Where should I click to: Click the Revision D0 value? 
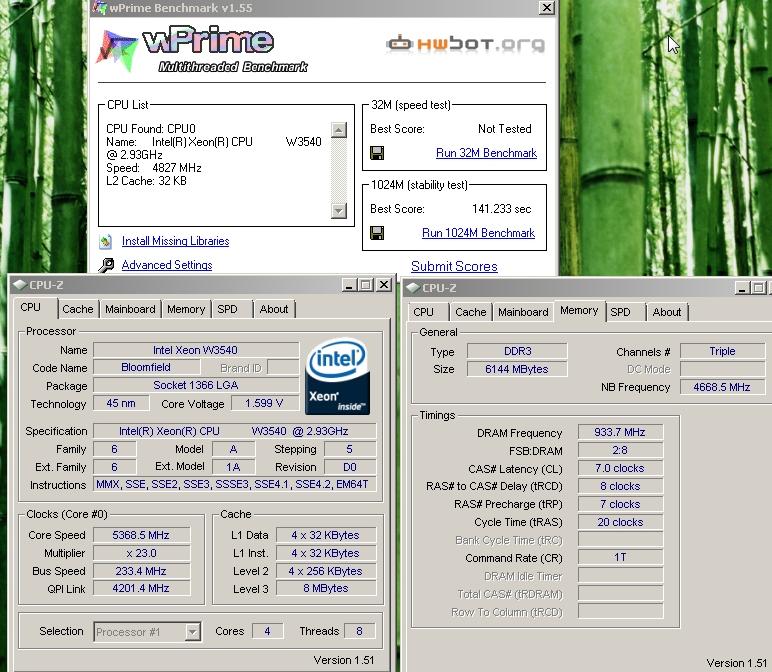point(350,467)
